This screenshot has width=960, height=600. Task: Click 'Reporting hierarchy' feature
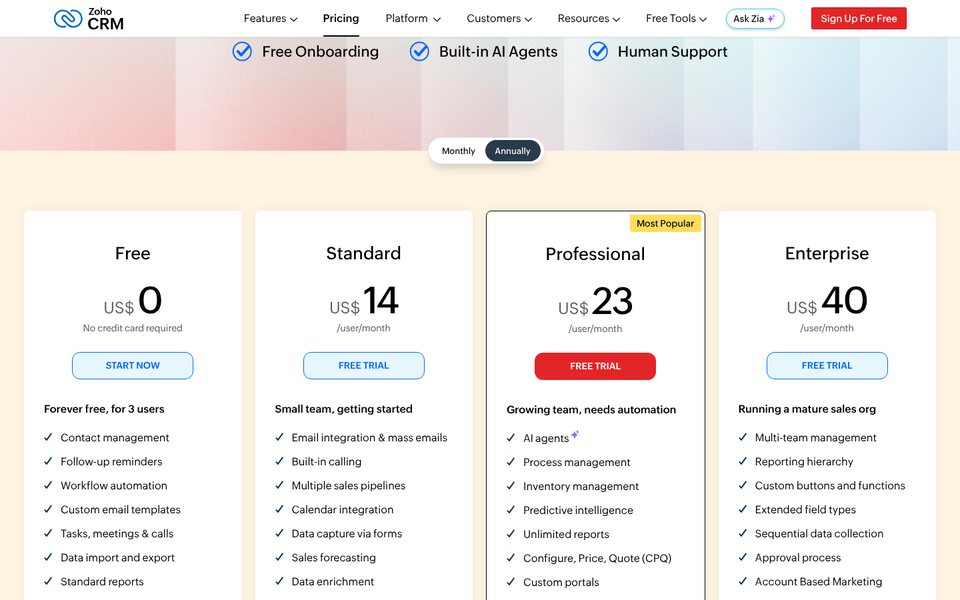(804, 462)
